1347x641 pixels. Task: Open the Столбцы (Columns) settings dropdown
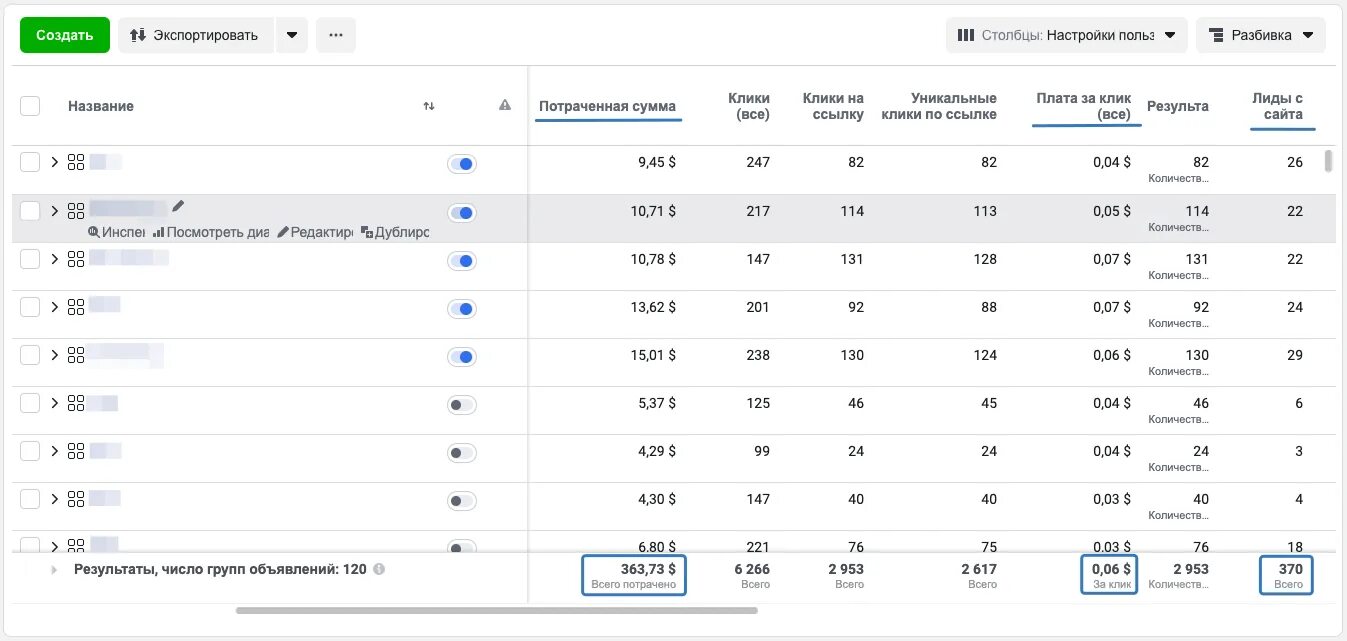1066,35
